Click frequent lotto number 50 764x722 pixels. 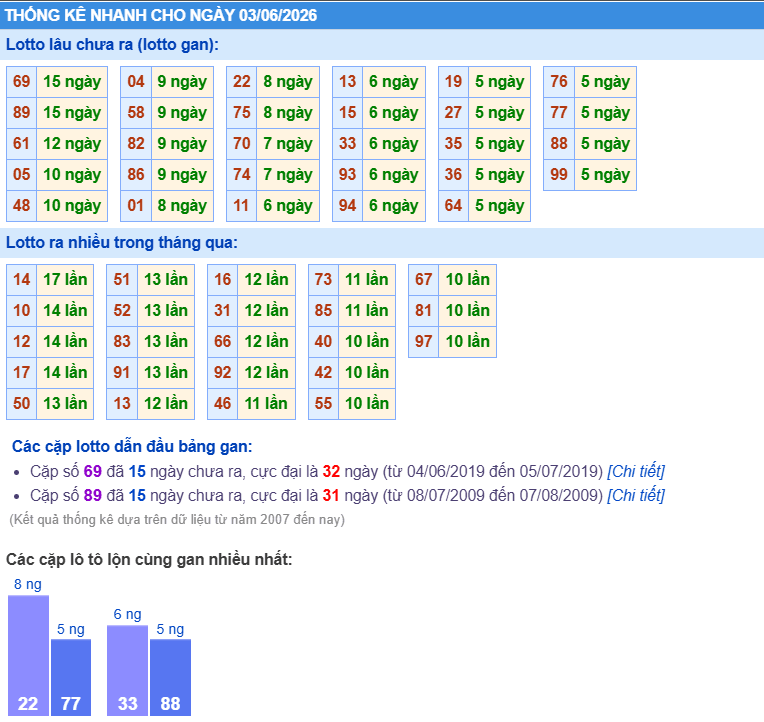pyautogui.click(x=21, y=403)
